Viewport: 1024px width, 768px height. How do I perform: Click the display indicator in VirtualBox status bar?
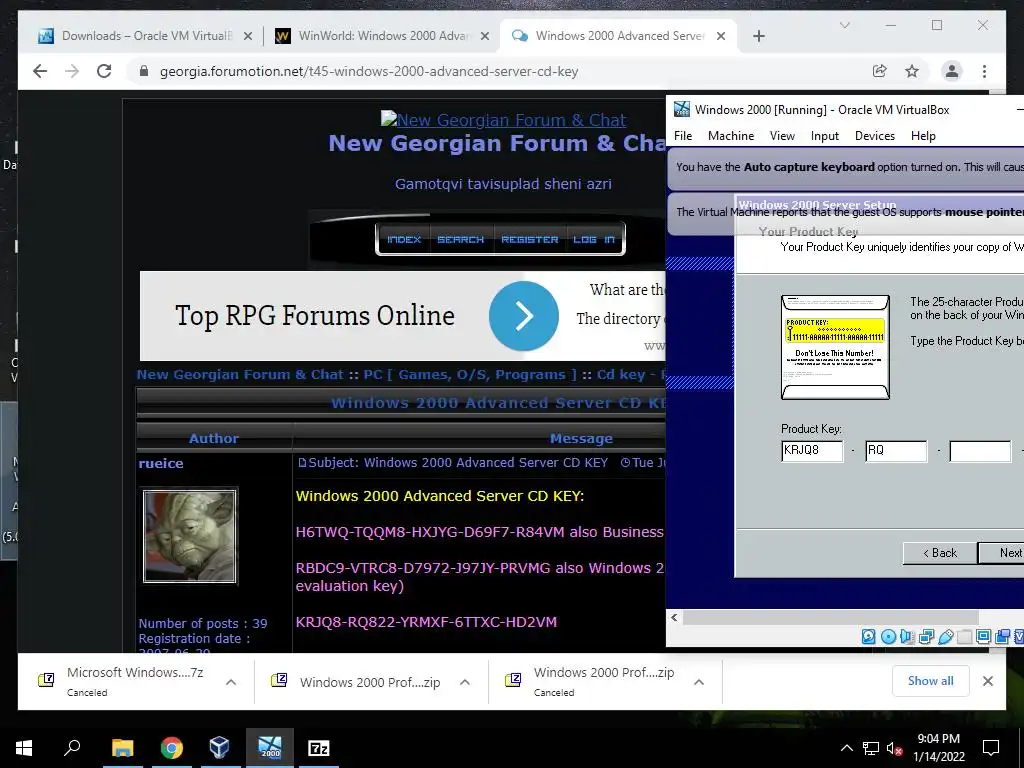click(984, 636)
